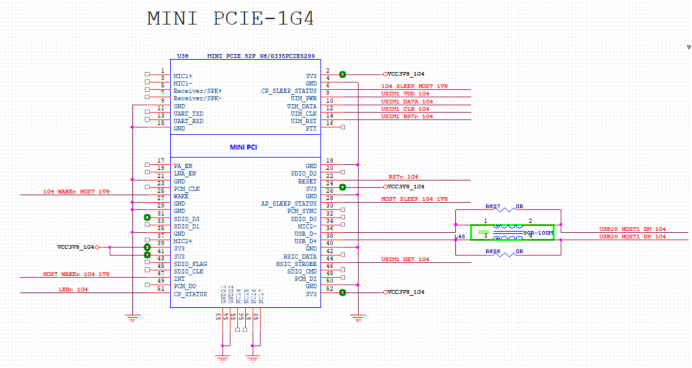692x368 pixels.
Task: Pick the SDIO_D3 pin label
Action: point(187,219)
